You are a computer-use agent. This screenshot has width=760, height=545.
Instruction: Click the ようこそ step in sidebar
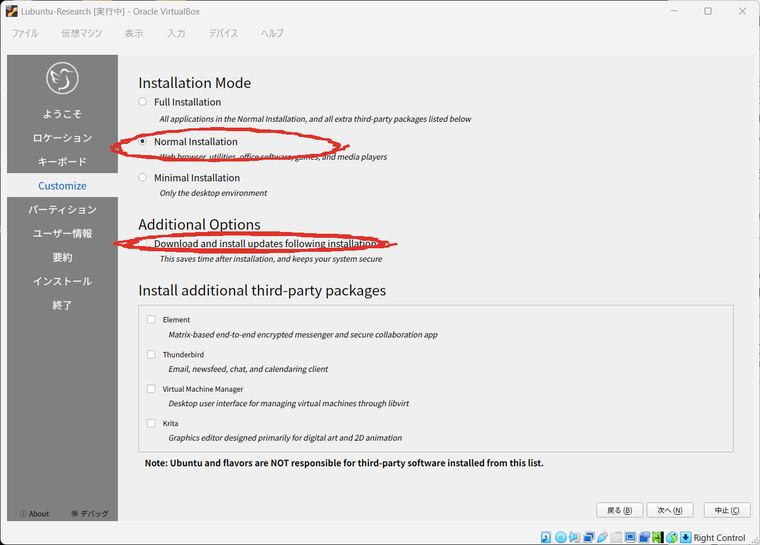(x=62, y=114)
